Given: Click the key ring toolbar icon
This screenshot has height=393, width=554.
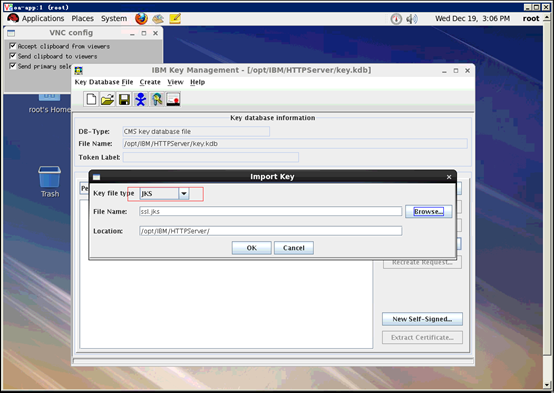Looking at the screenshot, I should pyautogui.click(x=157, y=99).
